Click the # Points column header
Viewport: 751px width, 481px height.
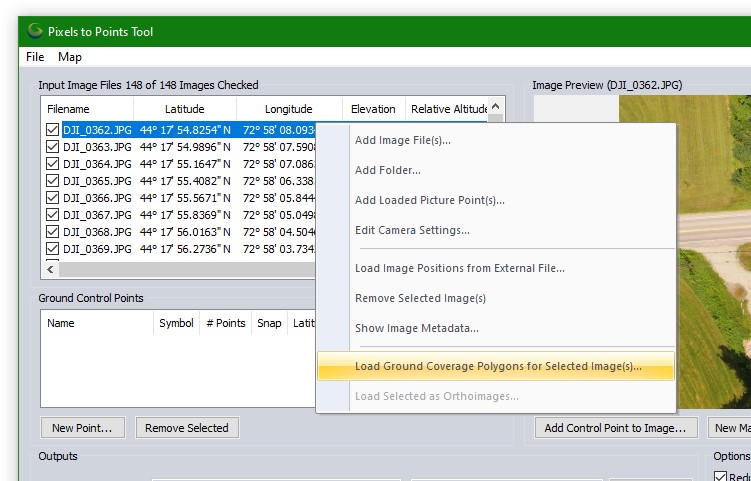click(x=226, y=323)
